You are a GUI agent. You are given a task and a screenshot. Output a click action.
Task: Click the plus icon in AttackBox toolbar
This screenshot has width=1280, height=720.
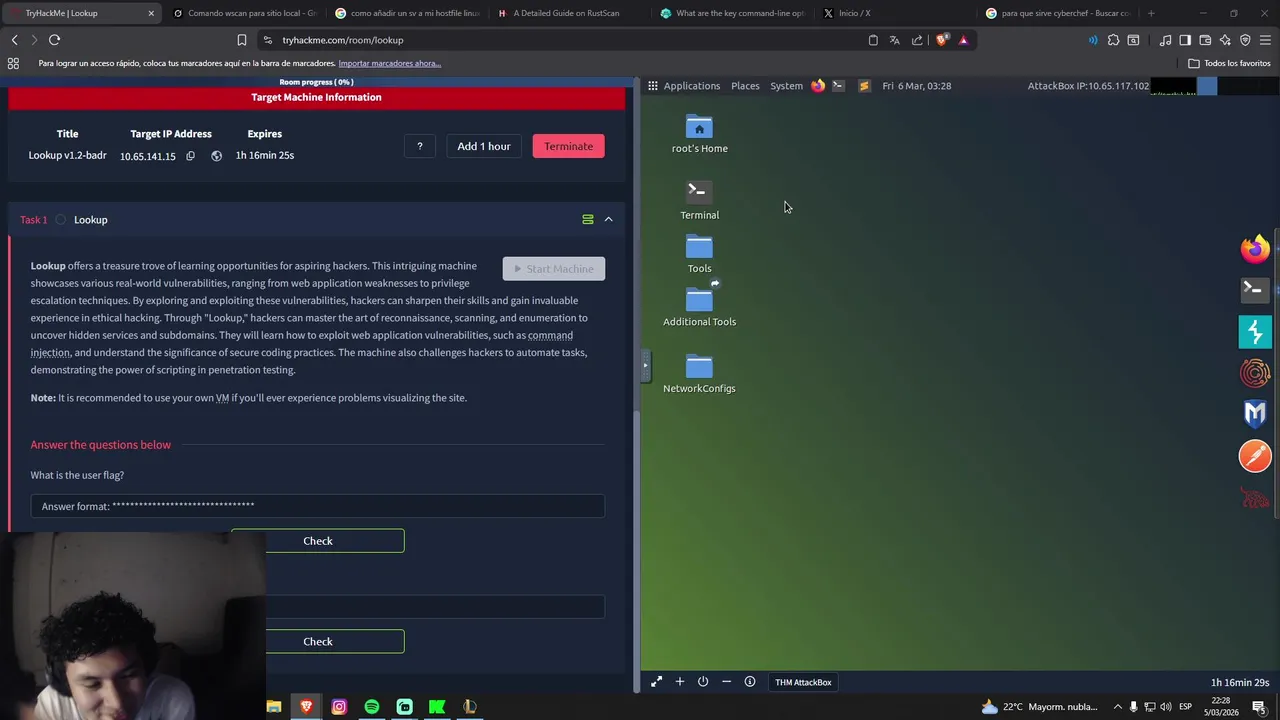(x=680, y=682)
